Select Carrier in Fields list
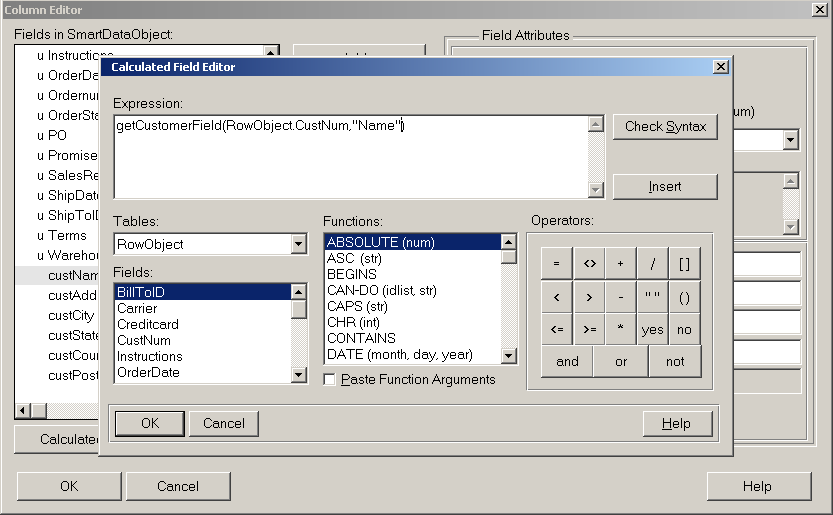Image resolution: width=833 pixels, height=515 pixels. pyautogui.click(x=203, y=308)
